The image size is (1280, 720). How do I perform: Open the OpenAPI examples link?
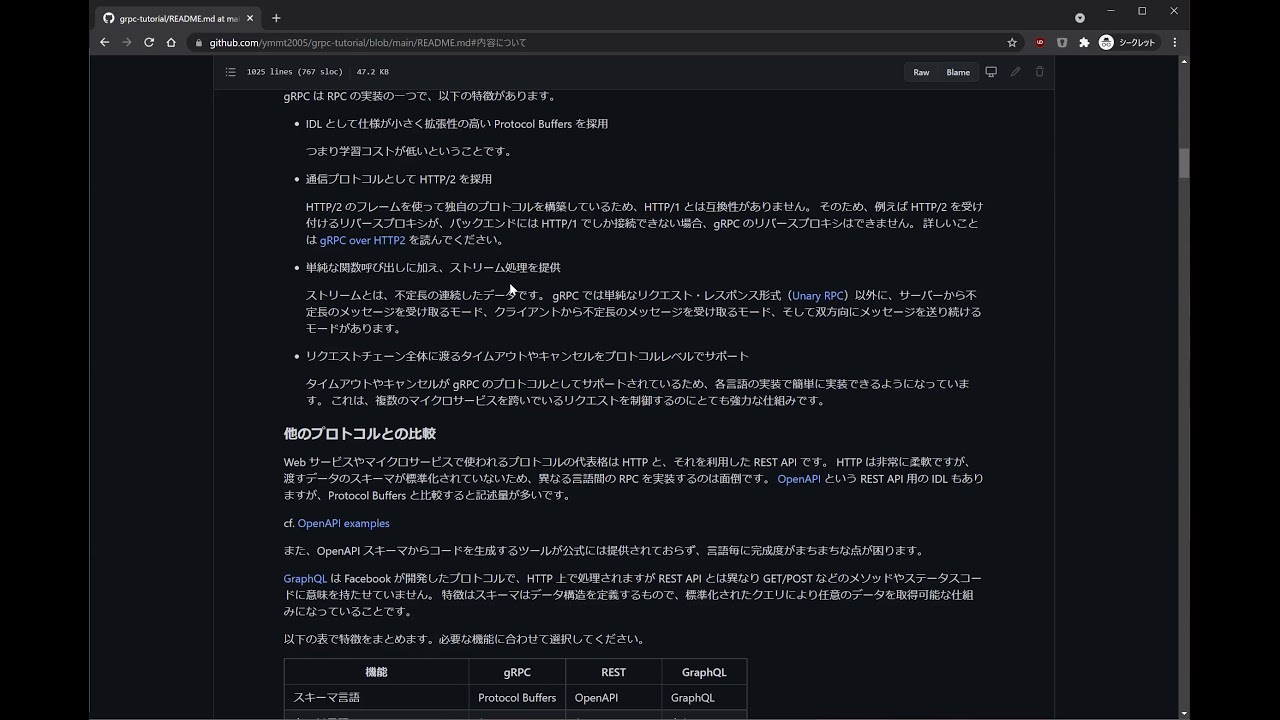(x=343, y=523)
